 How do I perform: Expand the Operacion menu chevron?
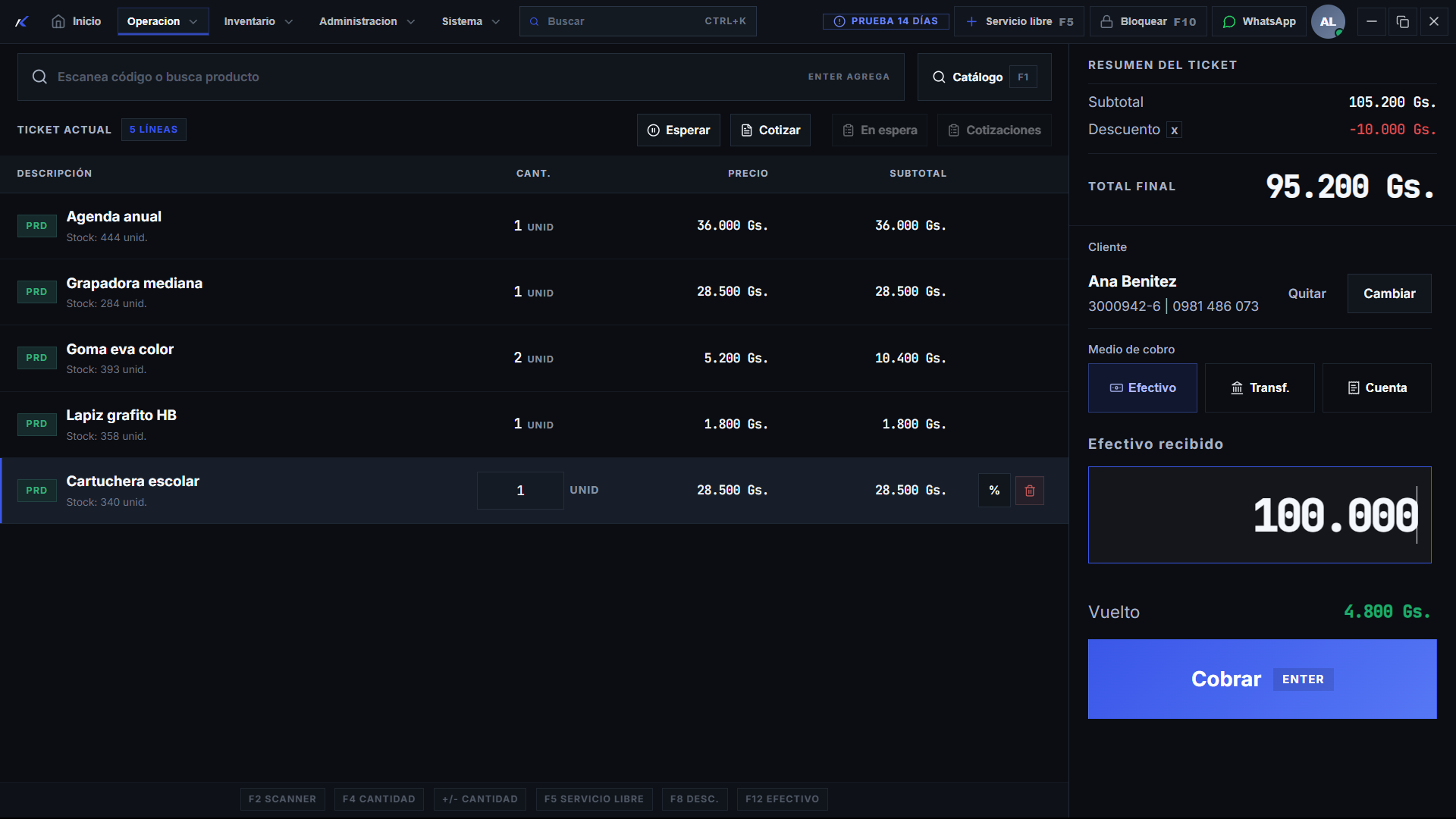coord(193,22)
